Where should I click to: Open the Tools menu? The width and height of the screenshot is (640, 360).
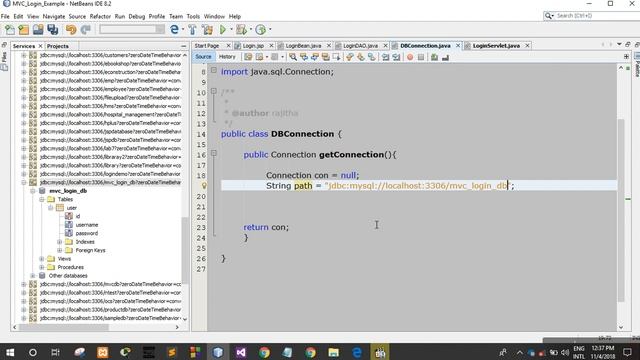pos(193,16)
